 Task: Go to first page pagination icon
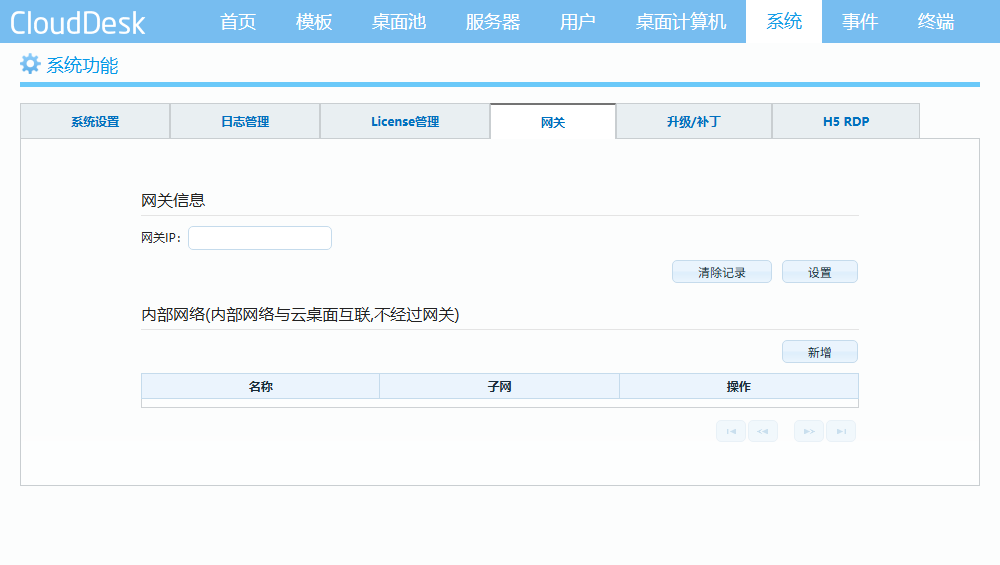point(731,431)
